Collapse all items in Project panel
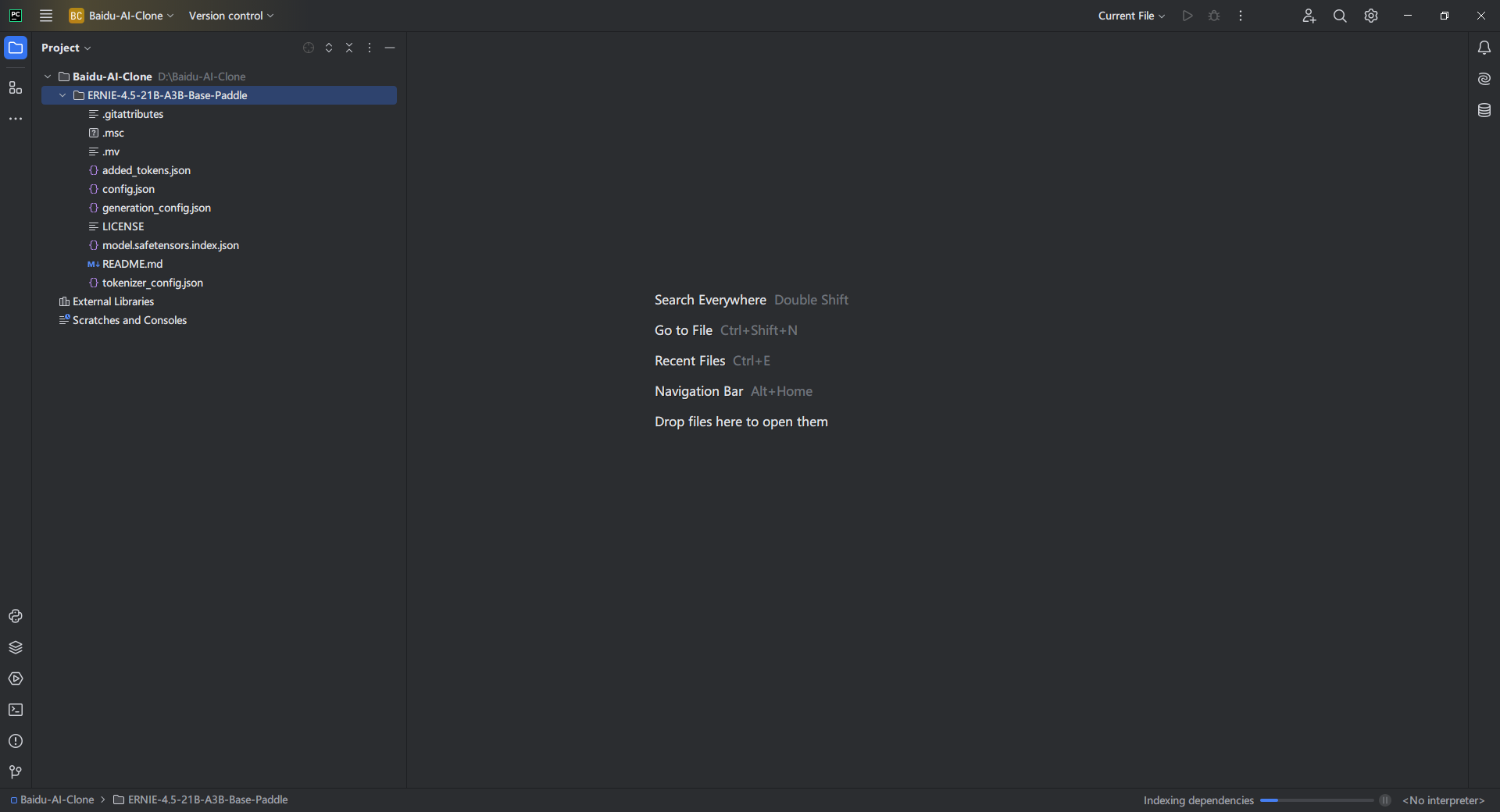 [349, 48]
